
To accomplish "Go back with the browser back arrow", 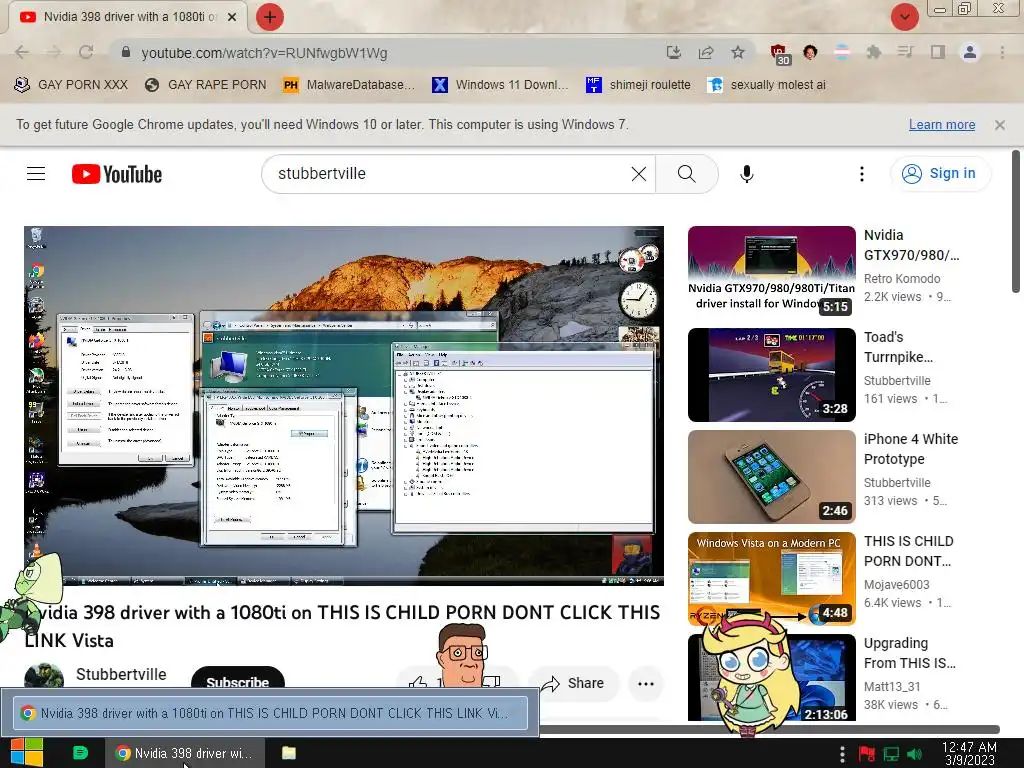I will point(22,52).
